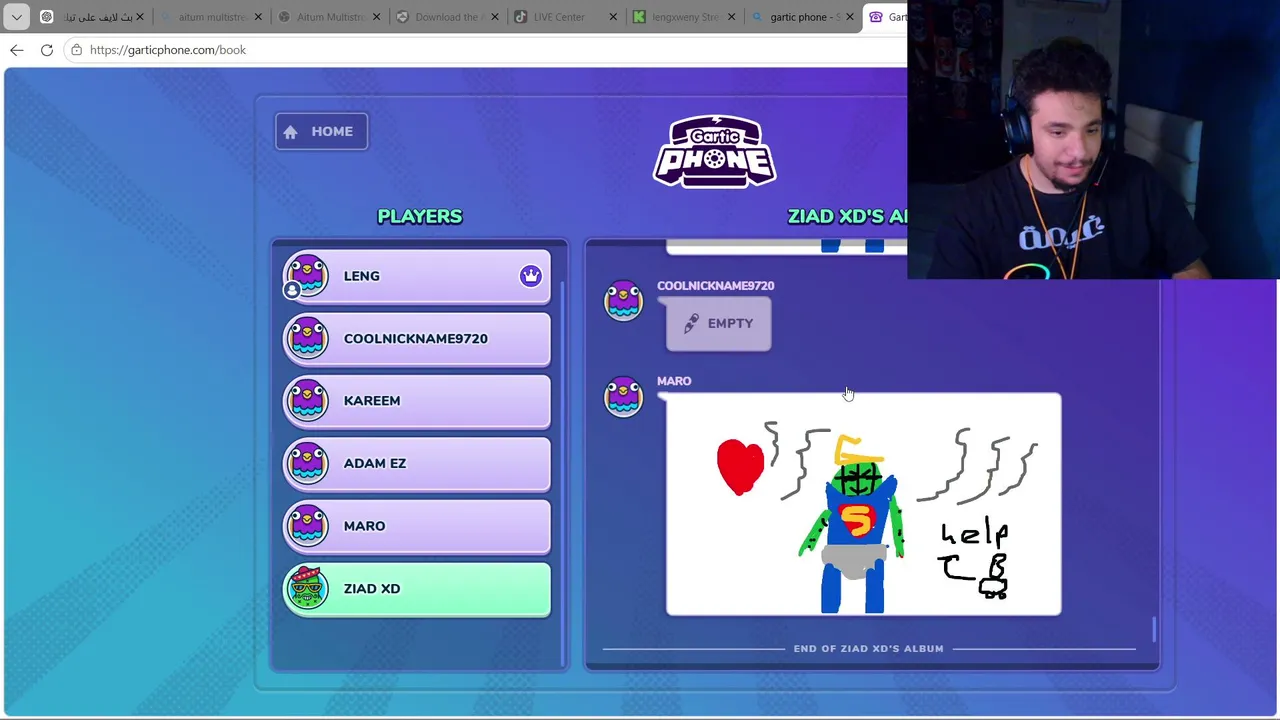Select player LENG in the players list
1280x720 pixels.
tap(416, 276)
